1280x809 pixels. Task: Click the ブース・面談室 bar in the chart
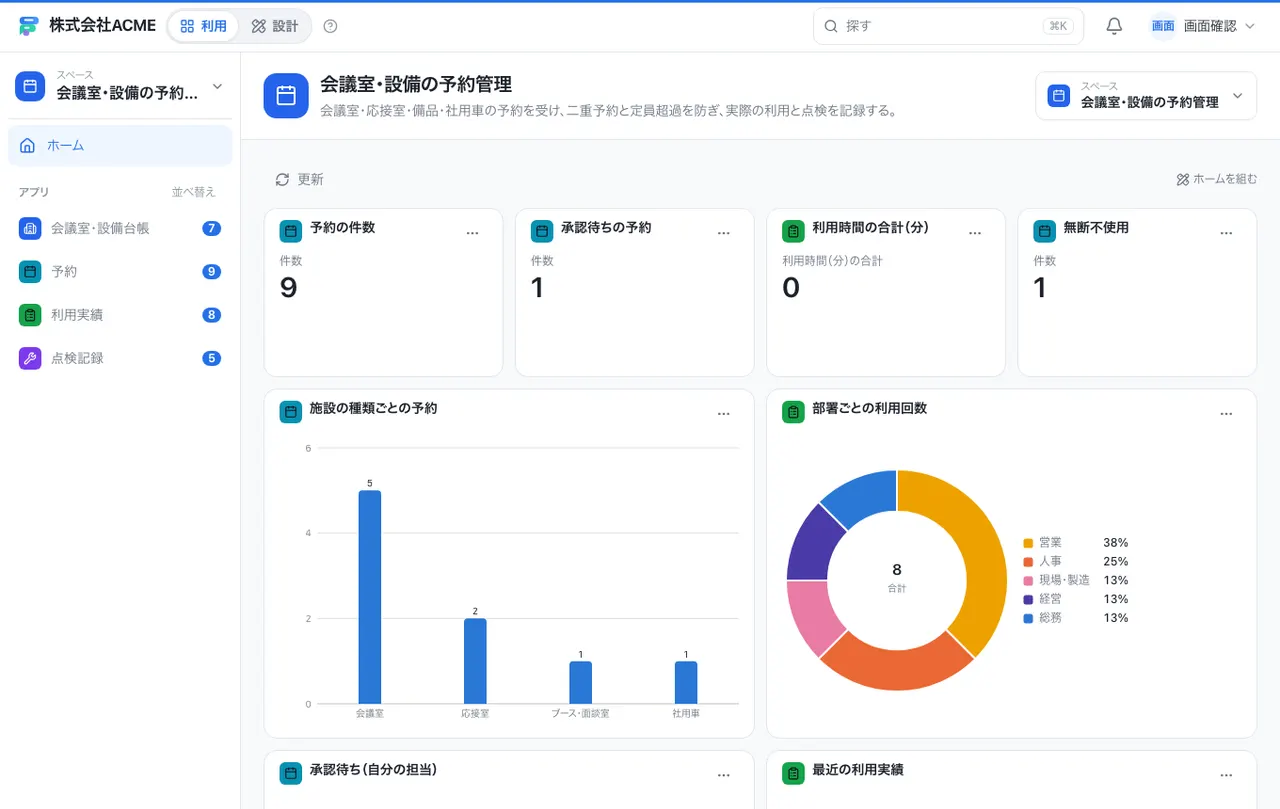pyautogui.click(x=580, y=682)
